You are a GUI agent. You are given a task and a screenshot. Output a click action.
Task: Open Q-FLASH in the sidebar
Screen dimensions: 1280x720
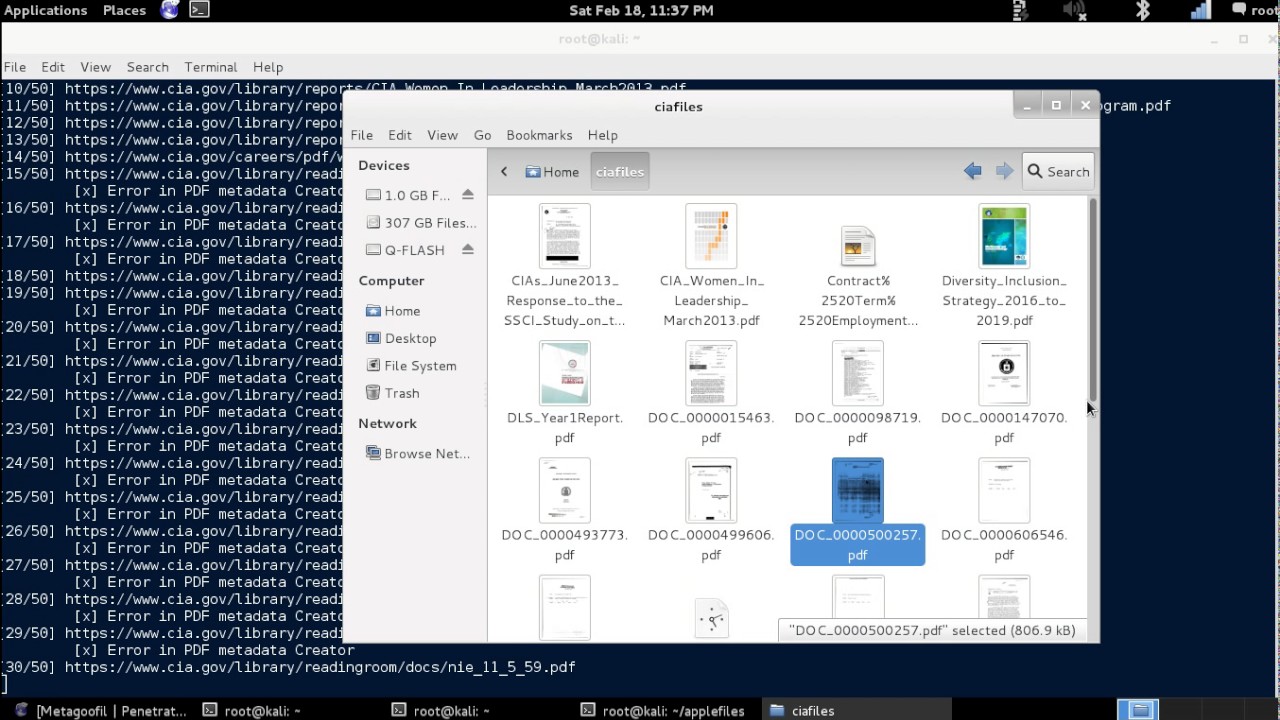[x=405, y=250]
